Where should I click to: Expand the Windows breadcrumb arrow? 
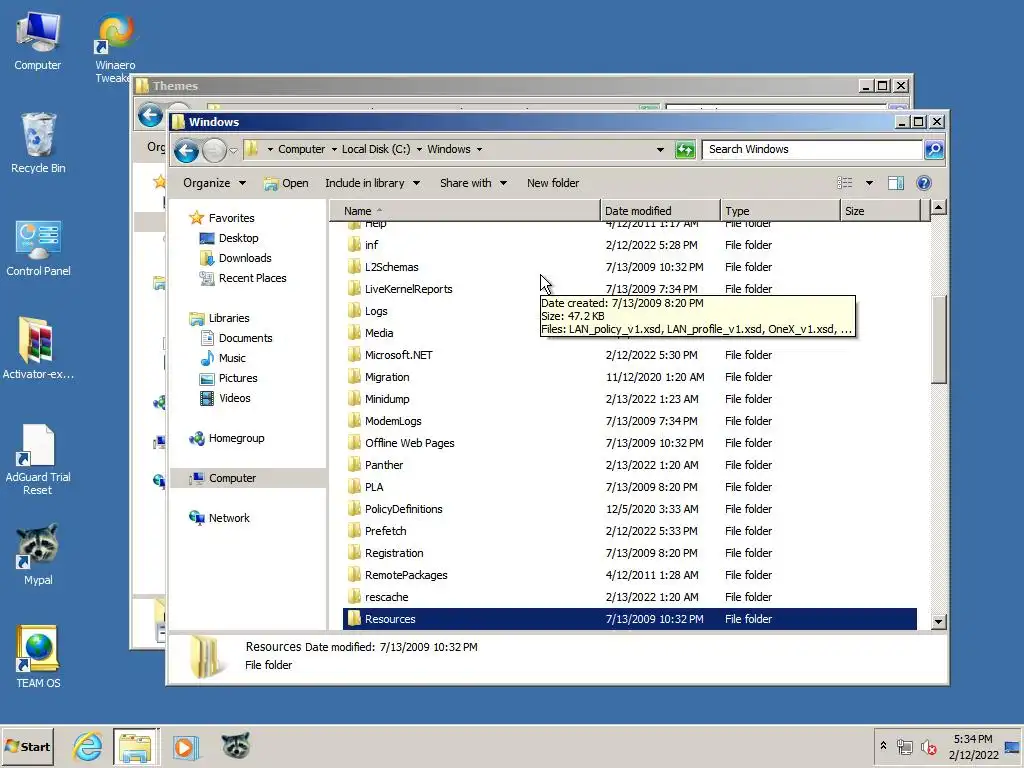pos(479,150)
